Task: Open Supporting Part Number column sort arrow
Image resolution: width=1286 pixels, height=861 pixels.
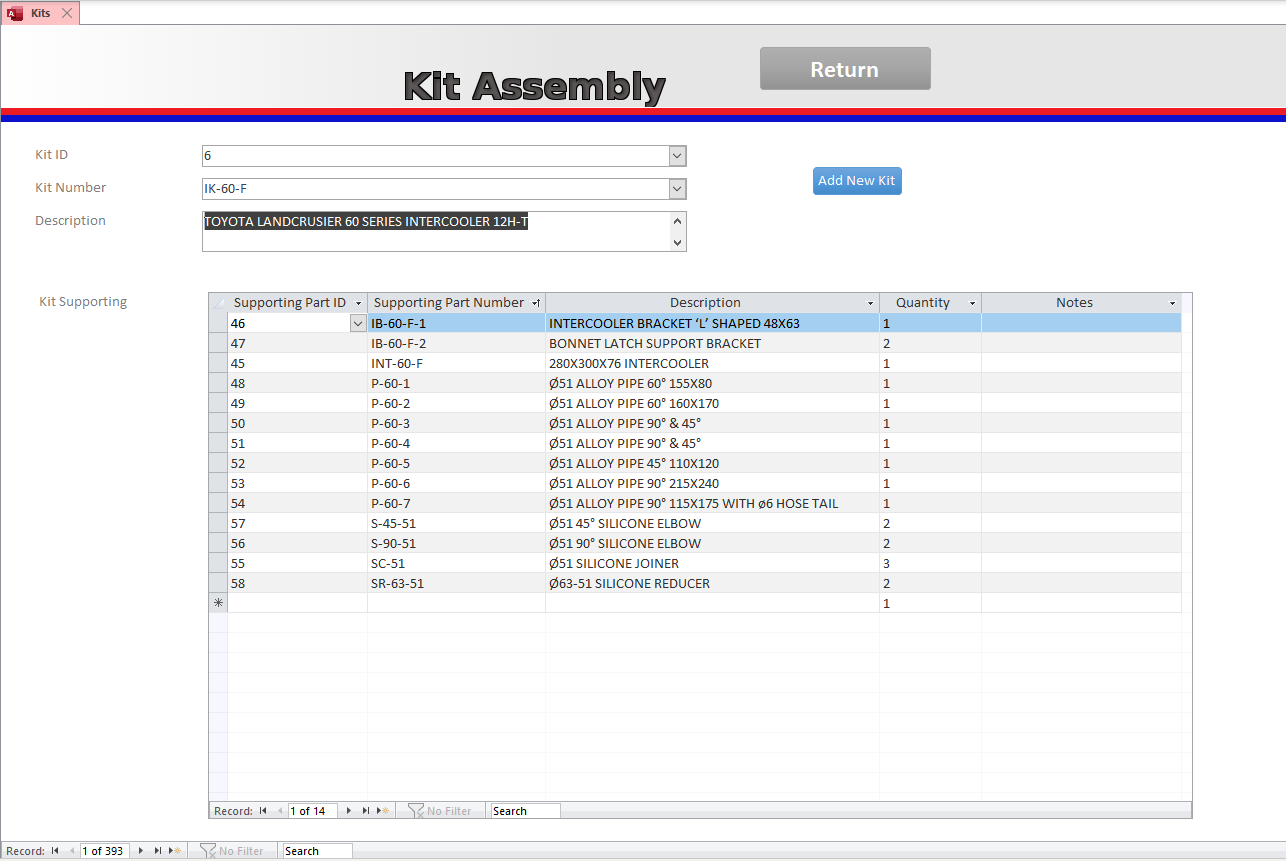Action: (x=536, y=303)
